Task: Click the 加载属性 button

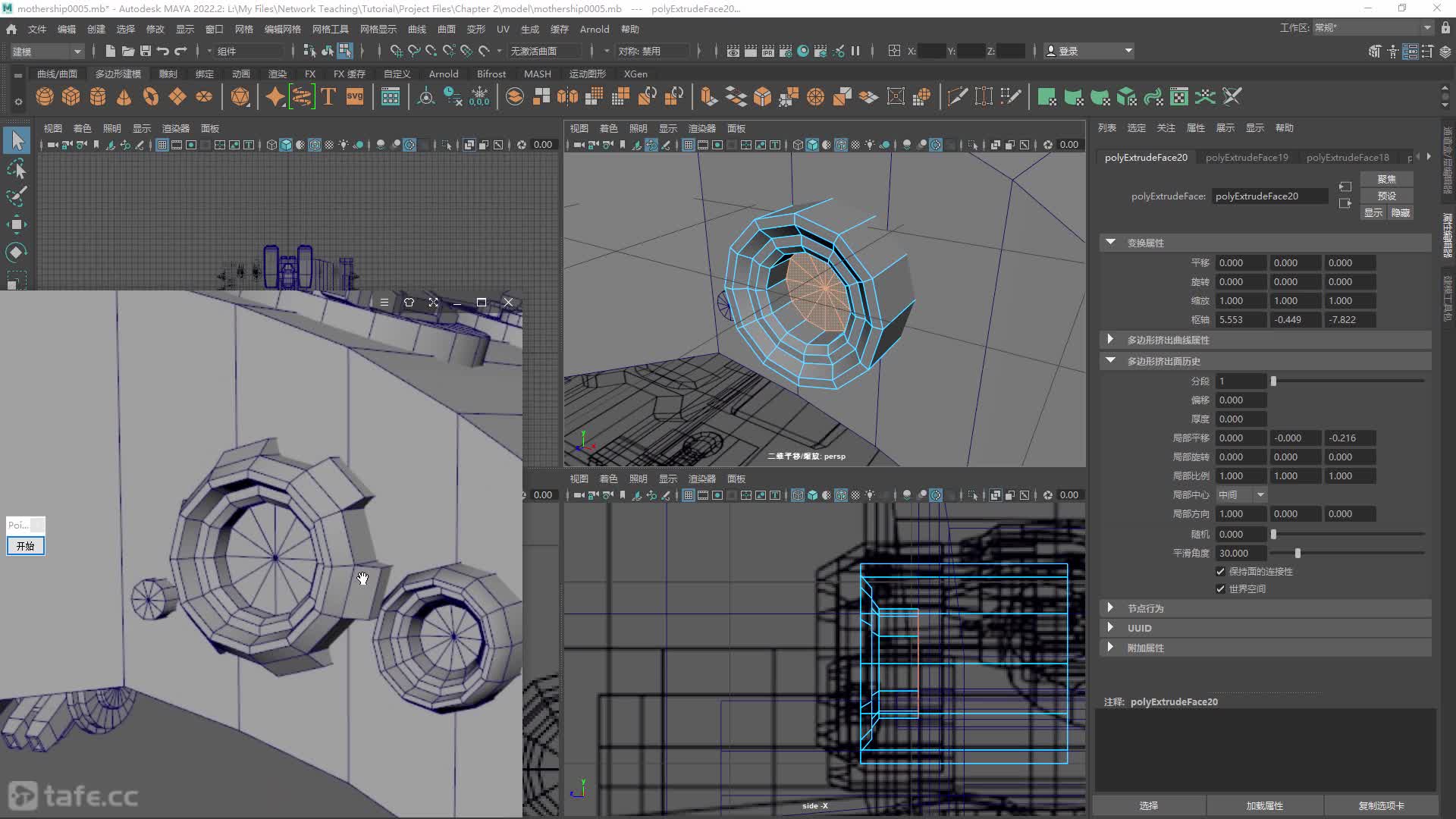Action: click(x=1265, y=805)
